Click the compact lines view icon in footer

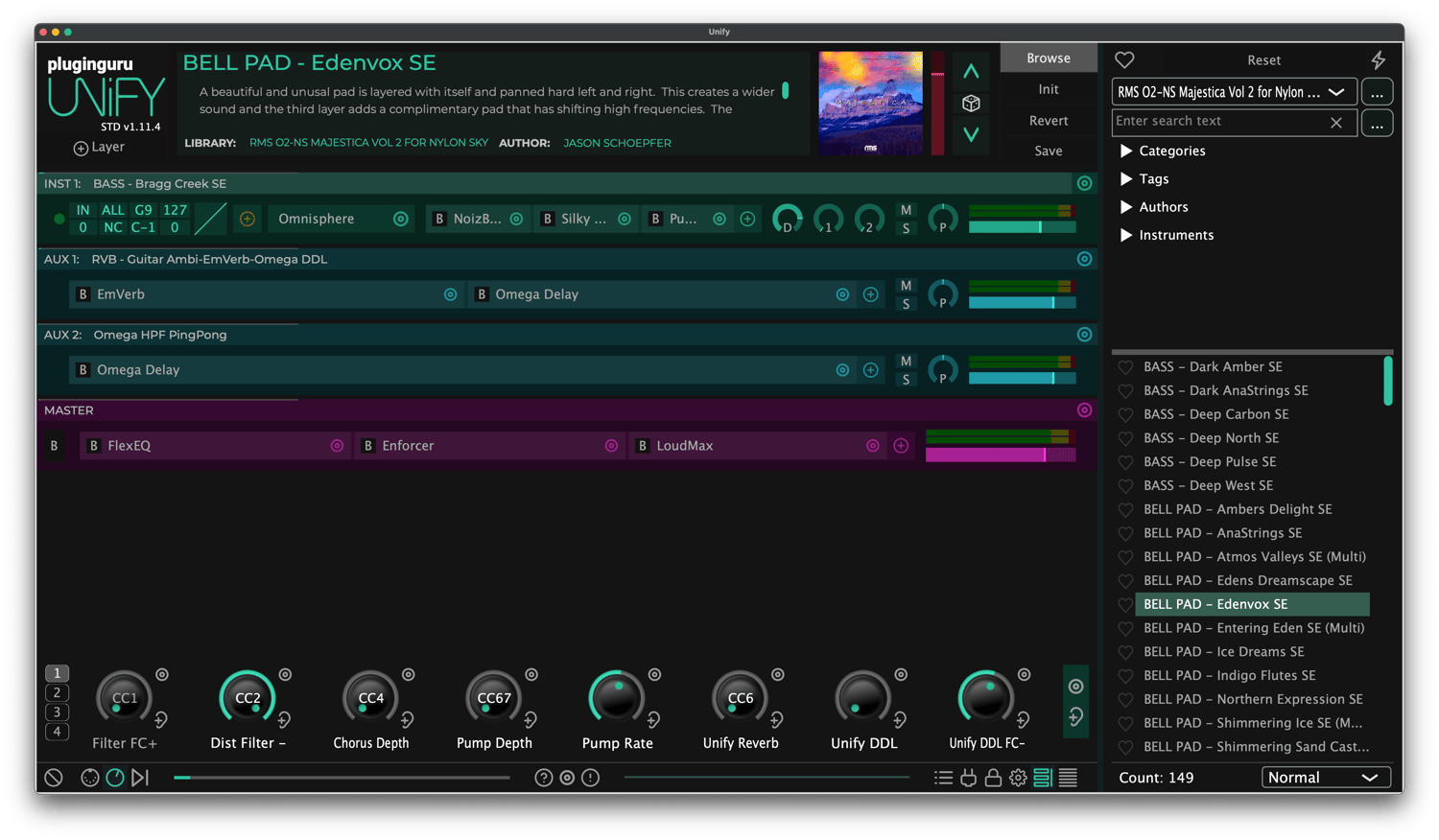tap(1068, 778)
